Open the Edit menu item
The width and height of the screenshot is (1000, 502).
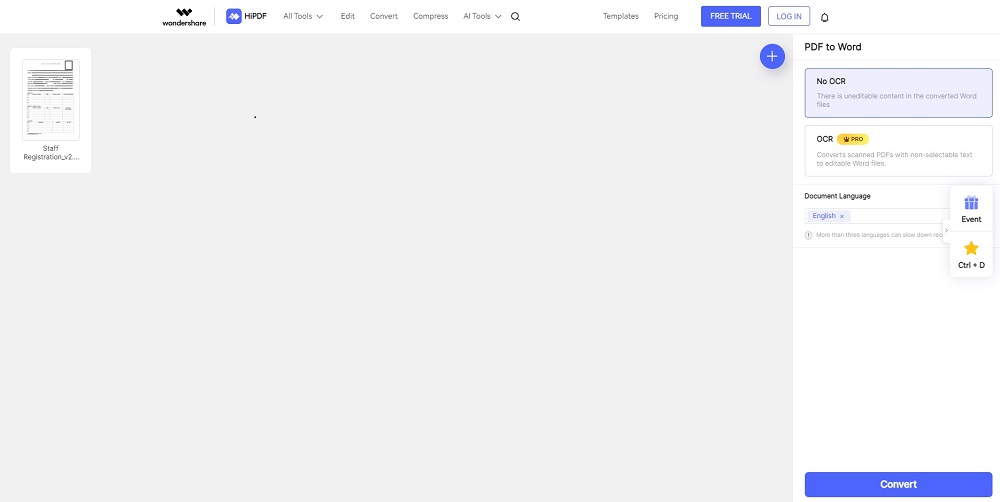pyautogui.click(x=348, y=17)
